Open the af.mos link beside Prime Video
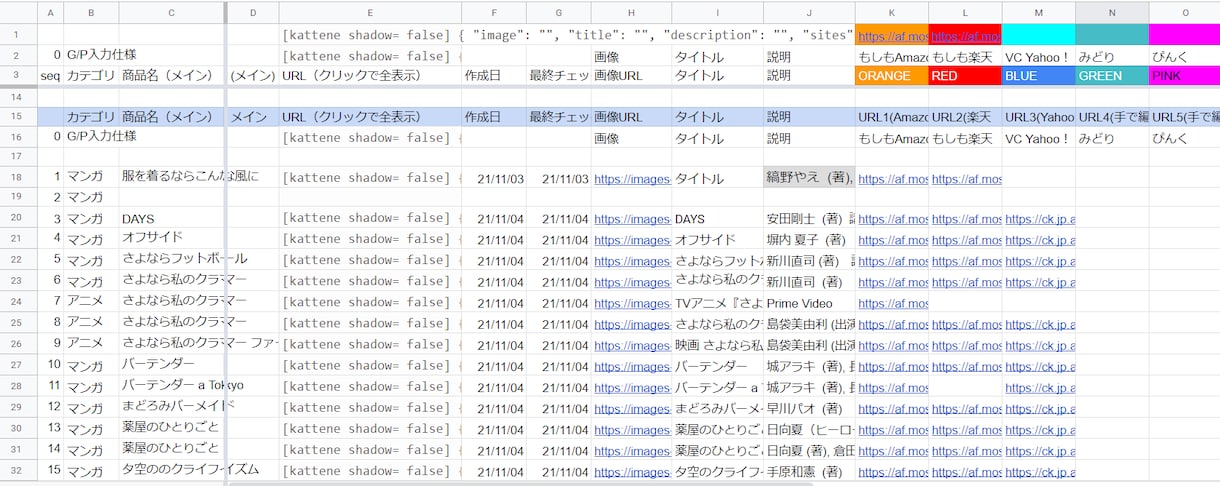The width and height of the screenshot is (1220, 486). click(x=892, y=303)
